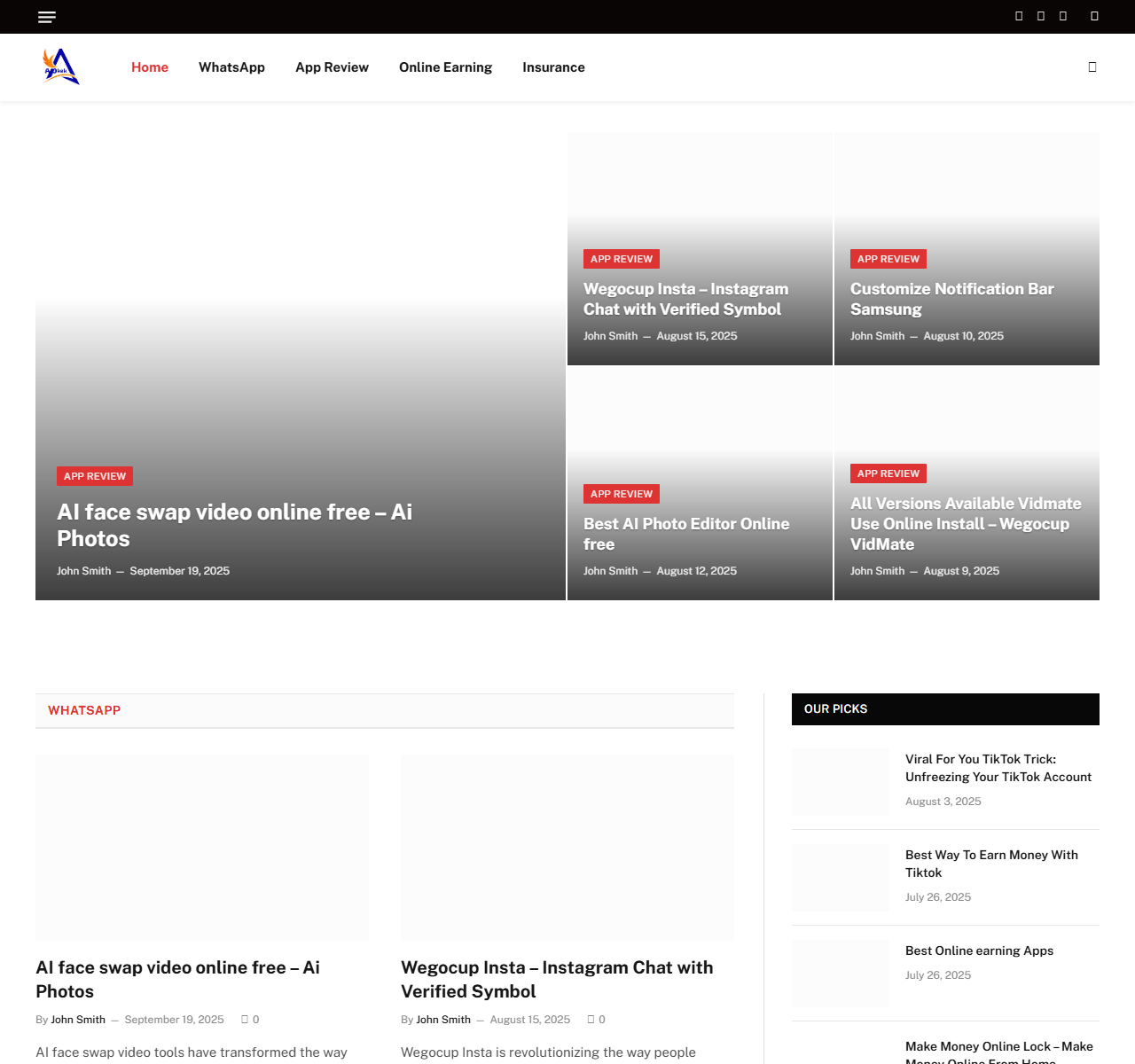This screenshot has width=1135, height=1064.
Task: Click the comment count icon below the August 15 WhatsApp-section article
Action: click(591, 1020)
